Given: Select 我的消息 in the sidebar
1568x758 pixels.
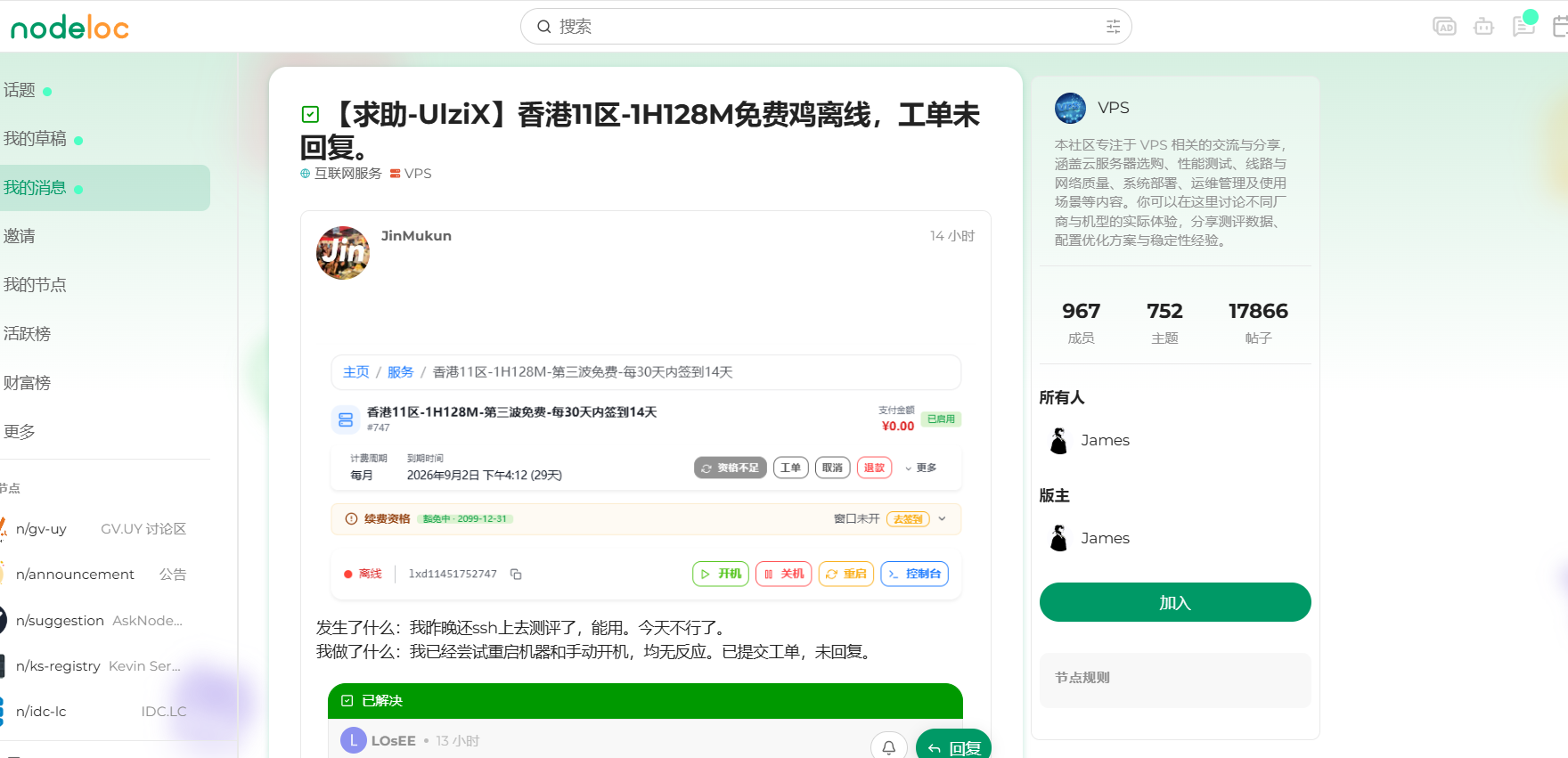Looking at the screenshot, I should (x=104, y=188).
